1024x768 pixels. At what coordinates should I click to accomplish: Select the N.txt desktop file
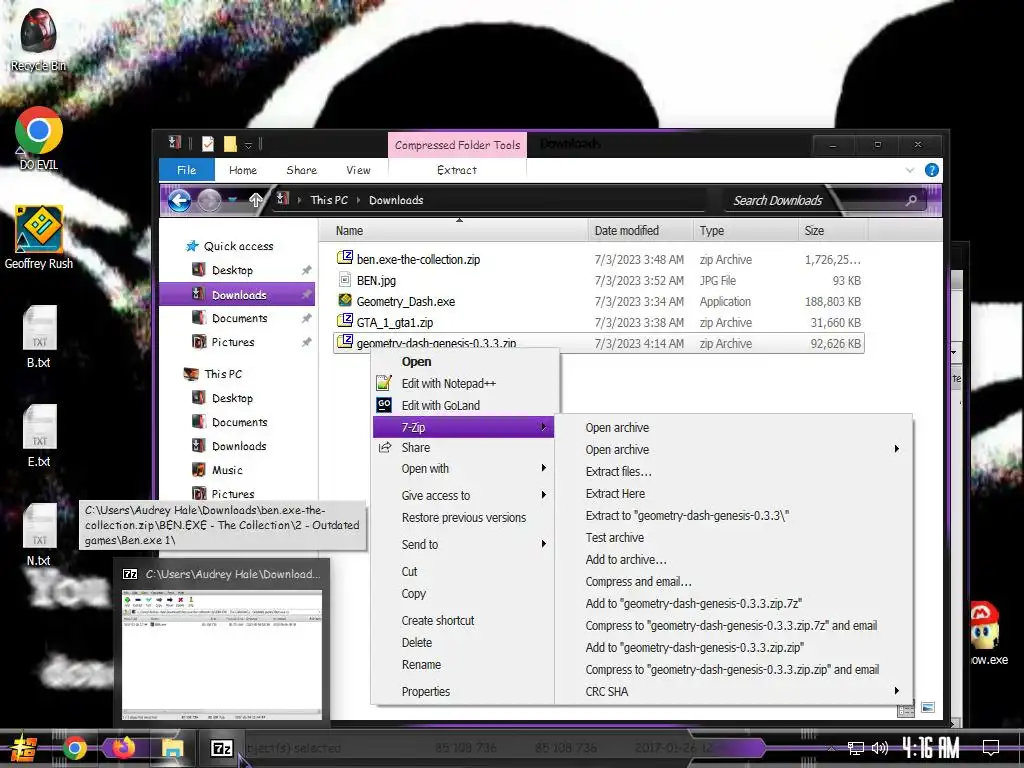pos(39,534)
